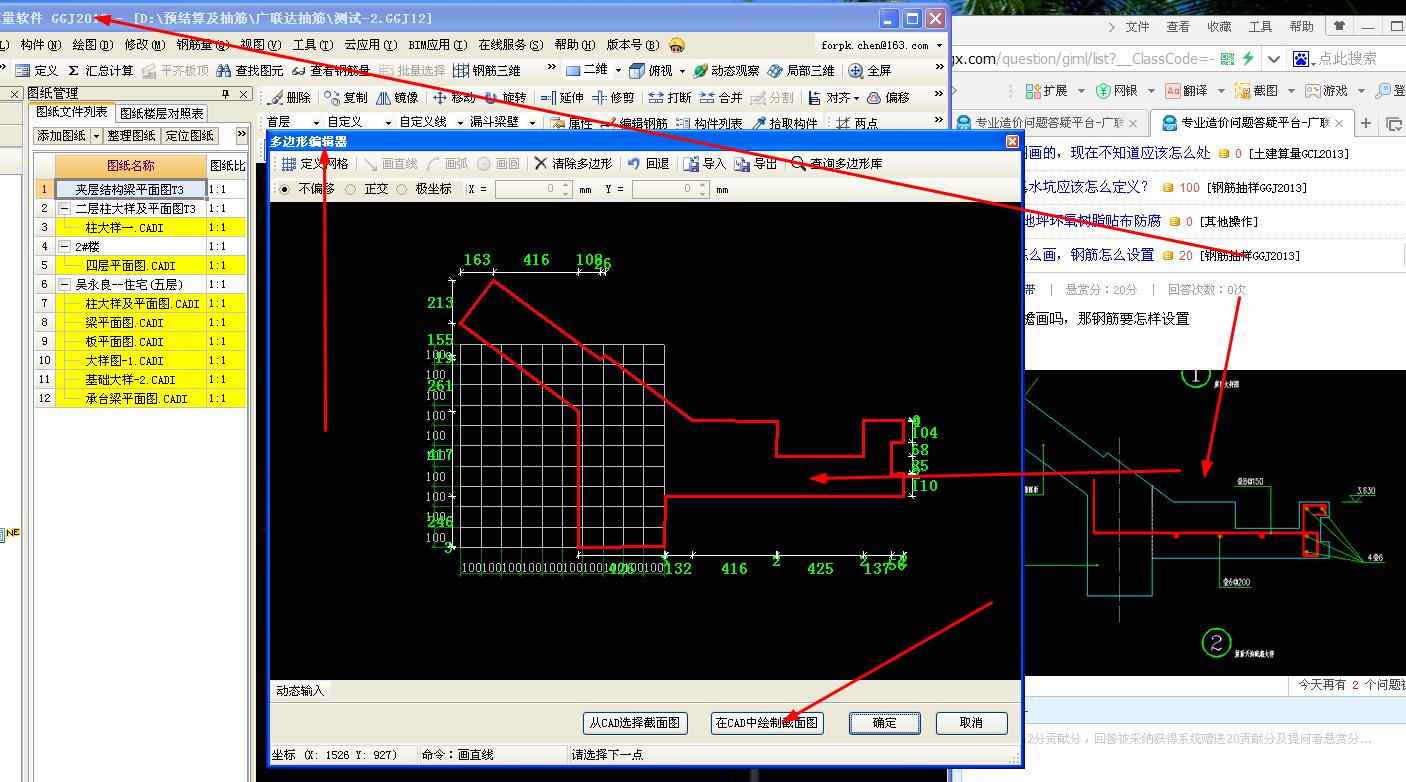The height and width of the screenshot is (782, 1406).
Task: Select the 画弧 draw arc tool
Action: coord(448,163)
